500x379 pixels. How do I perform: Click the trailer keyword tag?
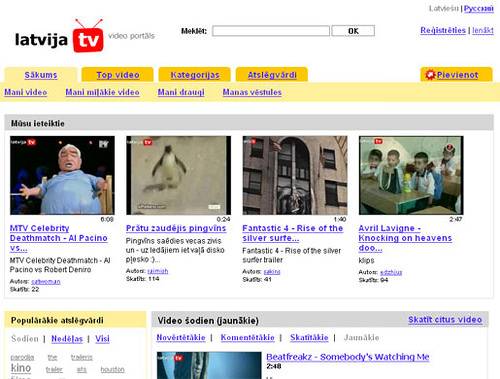pyautogui.click(x=54, y=369)
